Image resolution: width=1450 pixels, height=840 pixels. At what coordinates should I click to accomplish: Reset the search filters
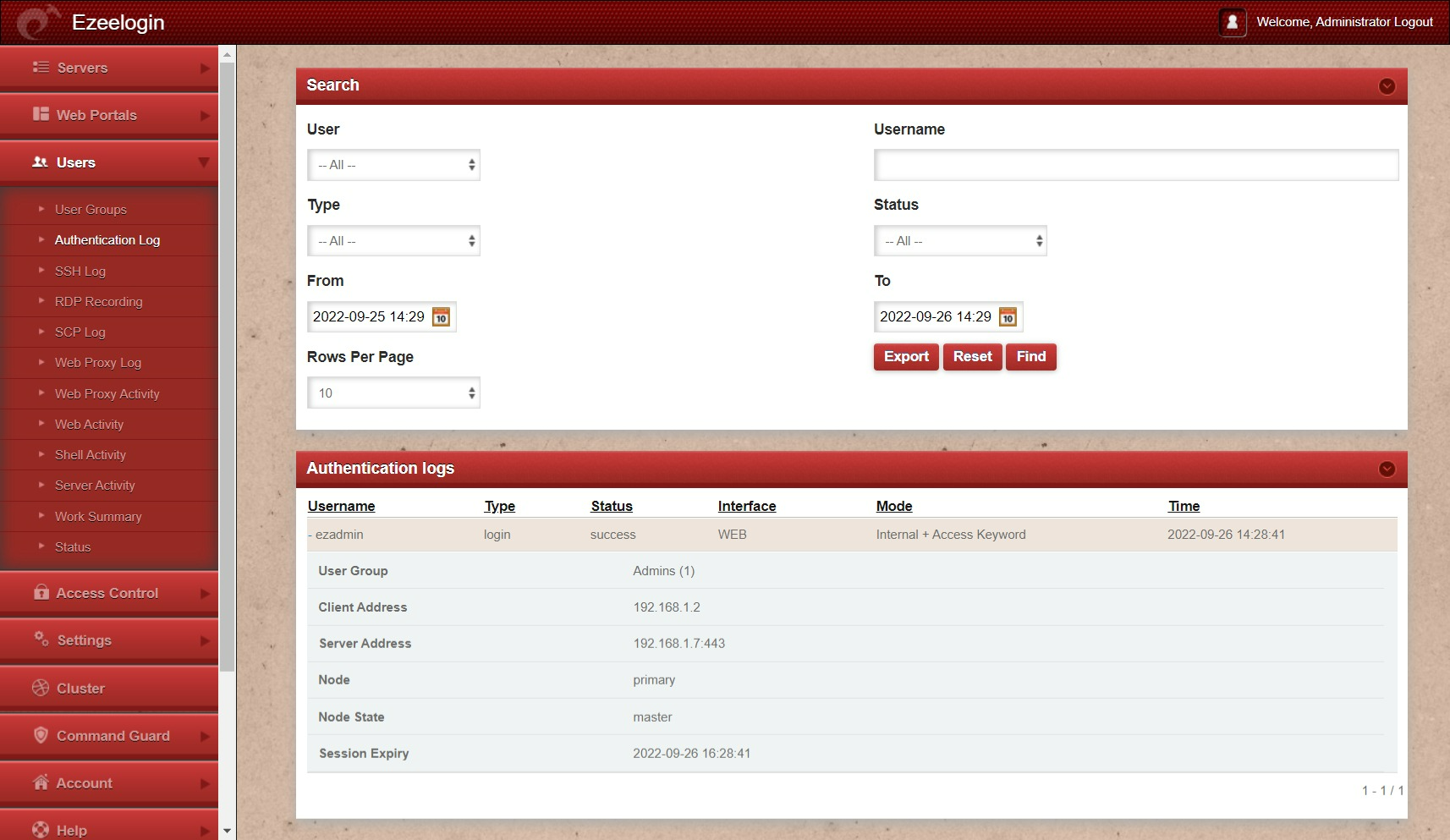[x=972, y=357]
